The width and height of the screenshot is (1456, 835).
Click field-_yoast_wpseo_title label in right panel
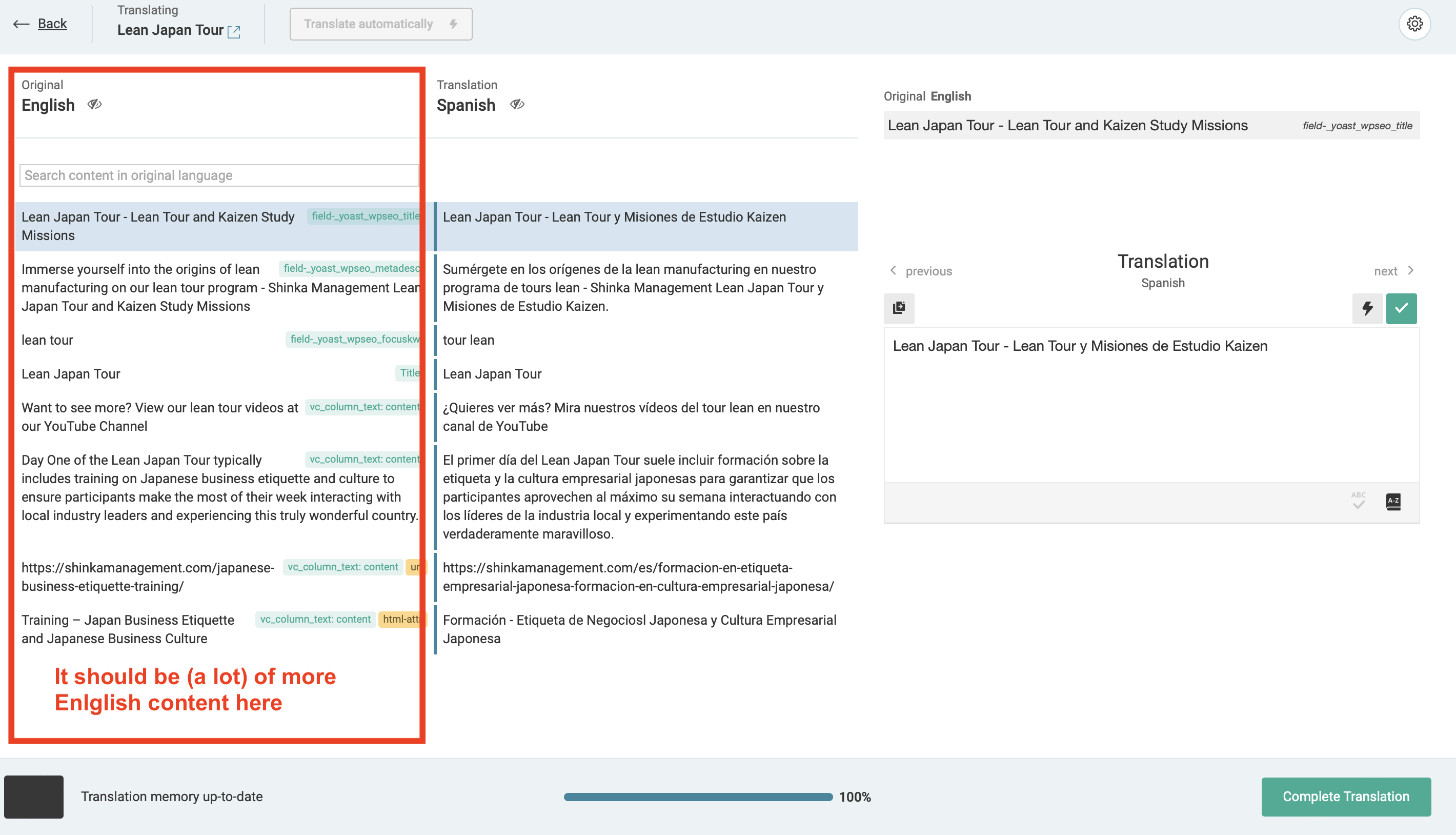point(1357,126)
